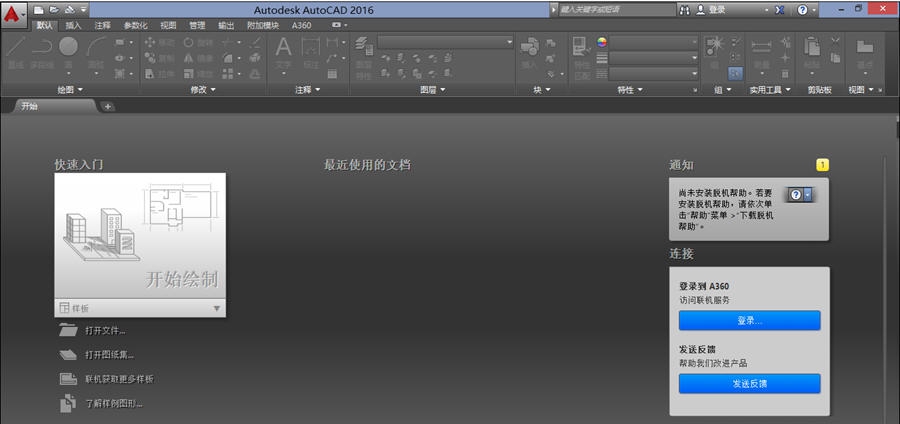Select the Line tool in the ribbon
Viewport: 900px width, 424px height.
15,54
